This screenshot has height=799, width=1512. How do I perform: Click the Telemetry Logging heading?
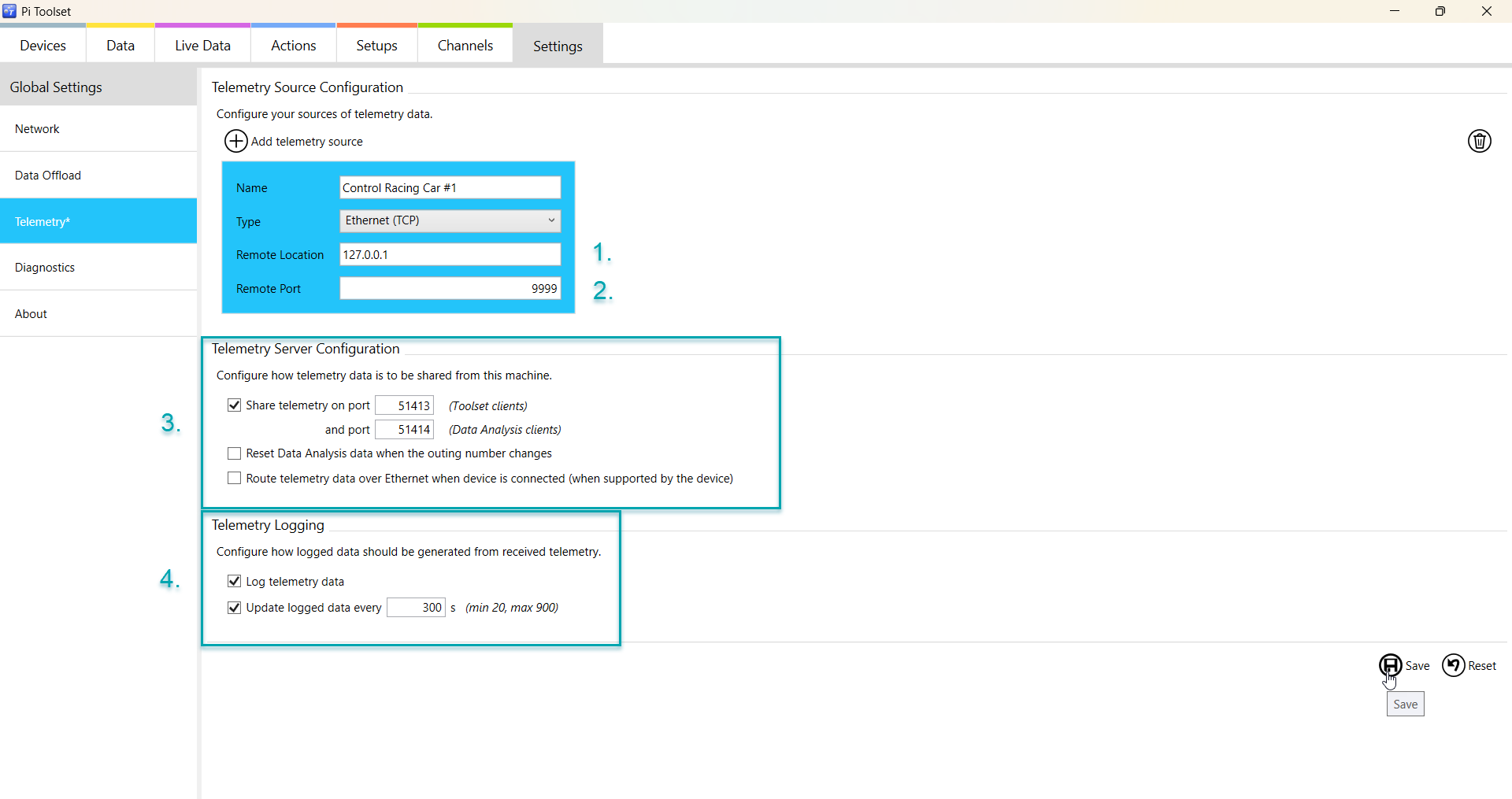pos(268,525)
